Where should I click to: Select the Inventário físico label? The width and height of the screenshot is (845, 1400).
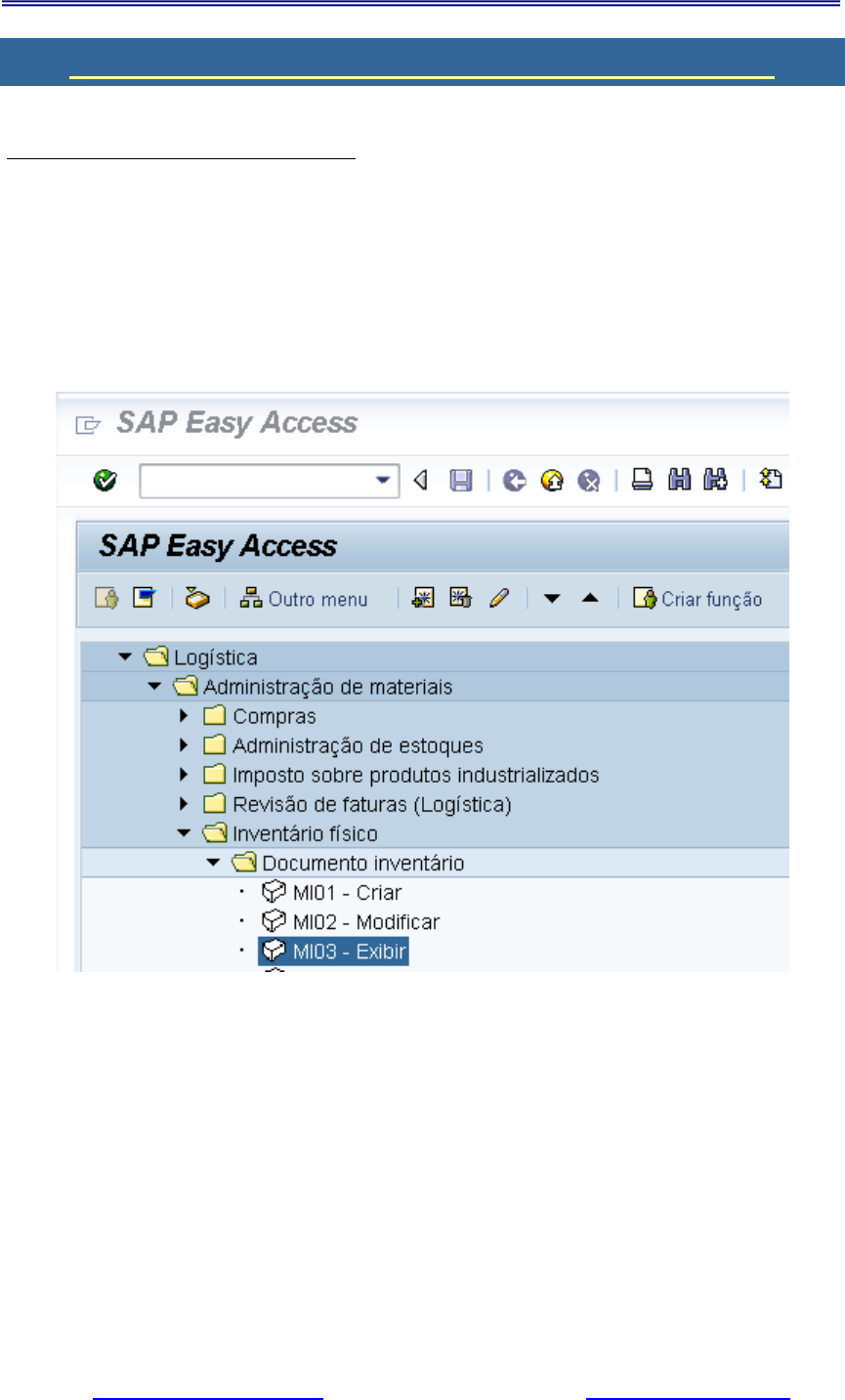[x=305, y=833]
